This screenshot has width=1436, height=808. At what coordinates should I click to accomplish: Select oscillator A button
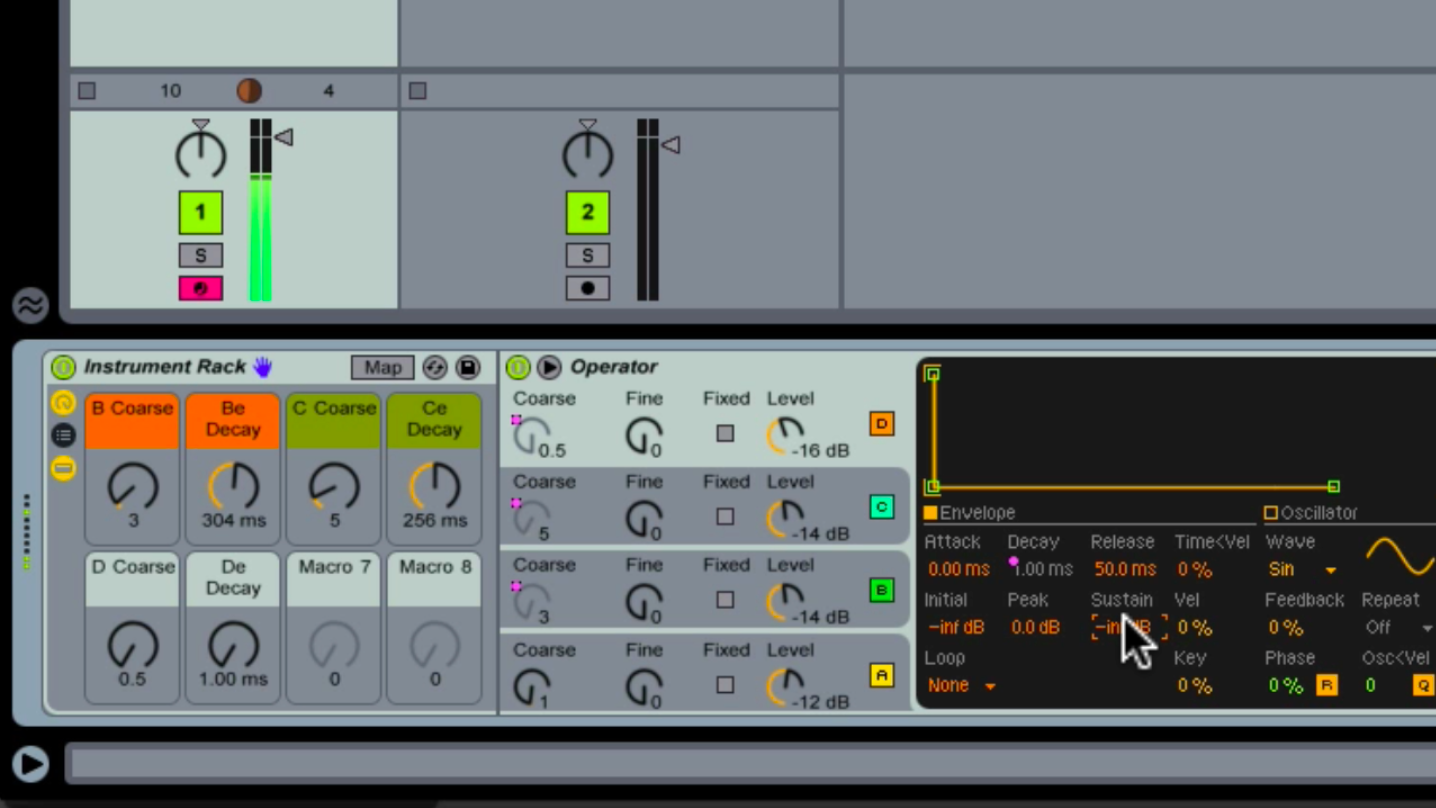point(881,675)
